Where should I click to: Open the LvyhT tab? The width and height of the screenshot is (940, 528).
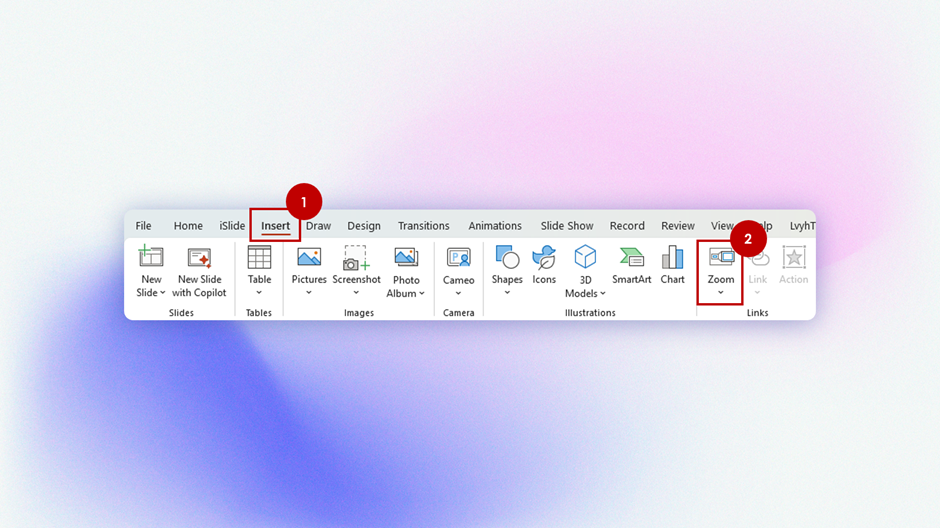[x=803, y=226]
